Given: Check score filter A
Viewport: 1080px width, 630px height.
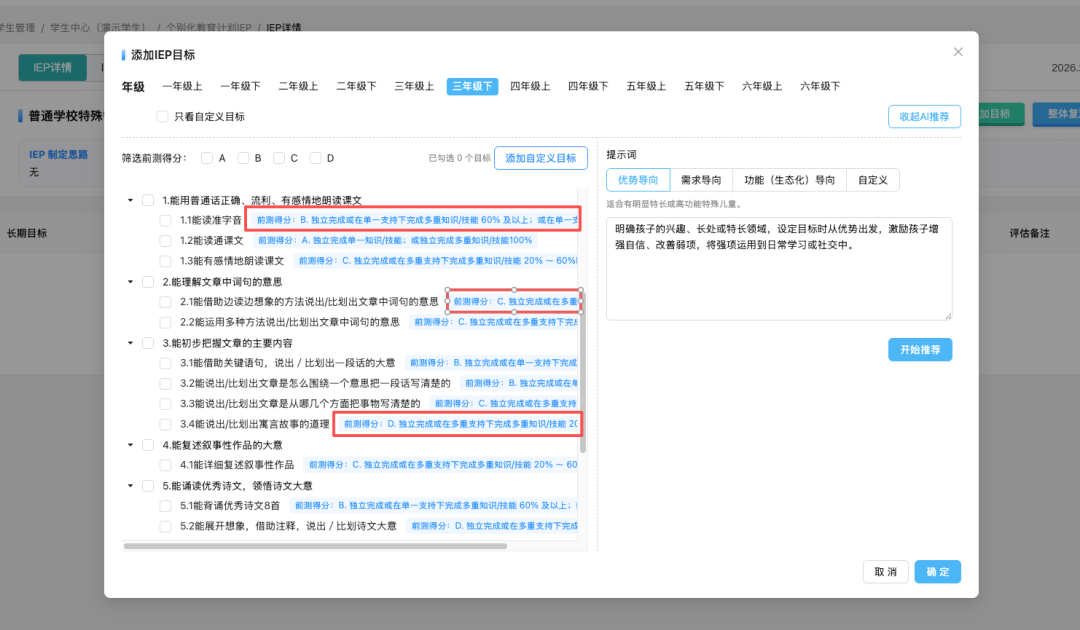Looking at the screenshot, I should (x=207, y=158).
